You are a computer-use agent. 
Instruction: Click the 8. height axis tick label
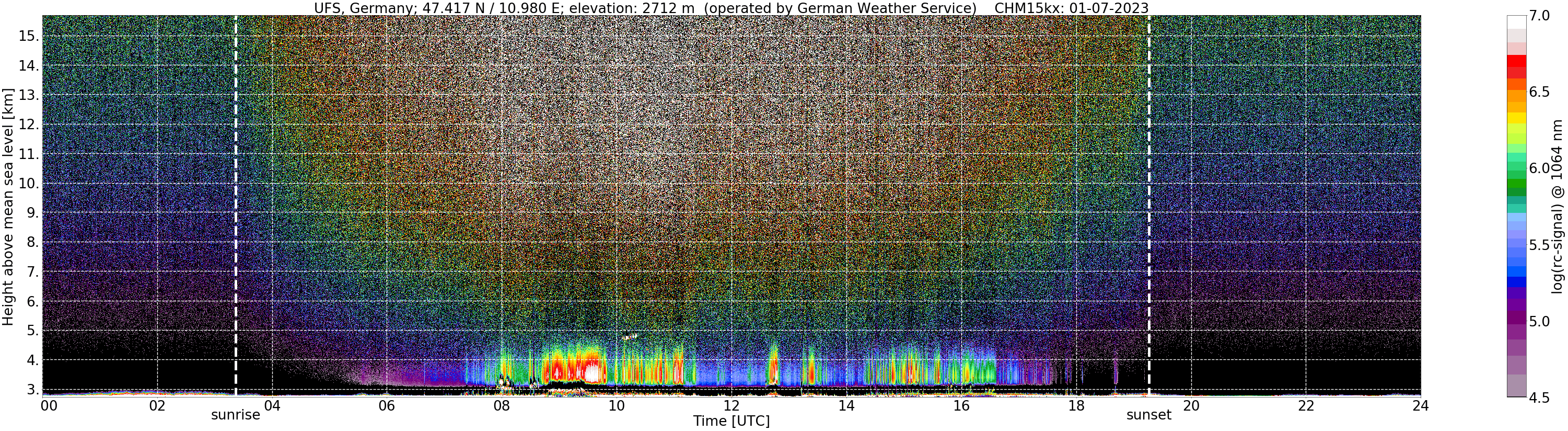(33, 243)
